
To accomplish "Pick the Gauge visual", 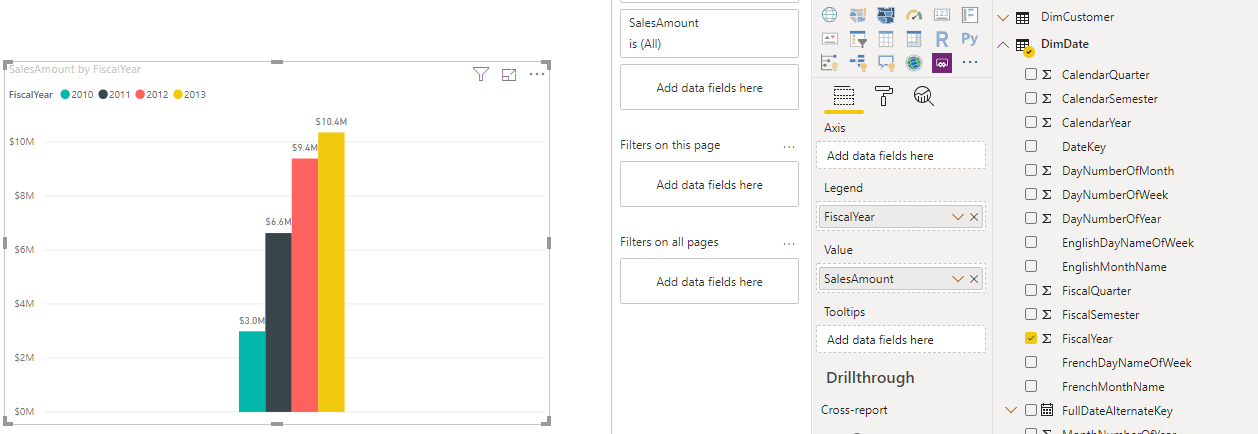I will tap(913, 15).
